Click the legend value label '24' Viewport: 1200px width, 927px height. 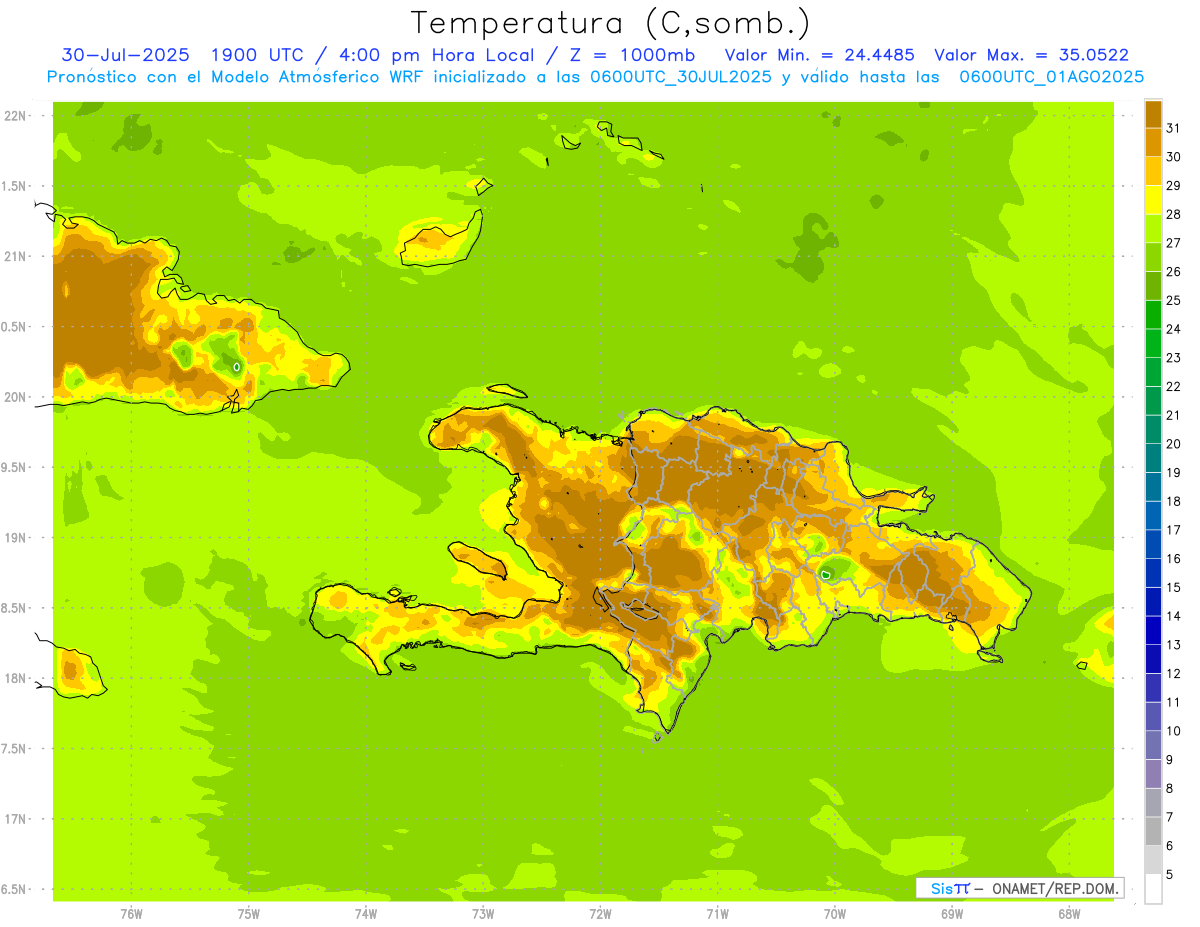tap(1173, 329)
